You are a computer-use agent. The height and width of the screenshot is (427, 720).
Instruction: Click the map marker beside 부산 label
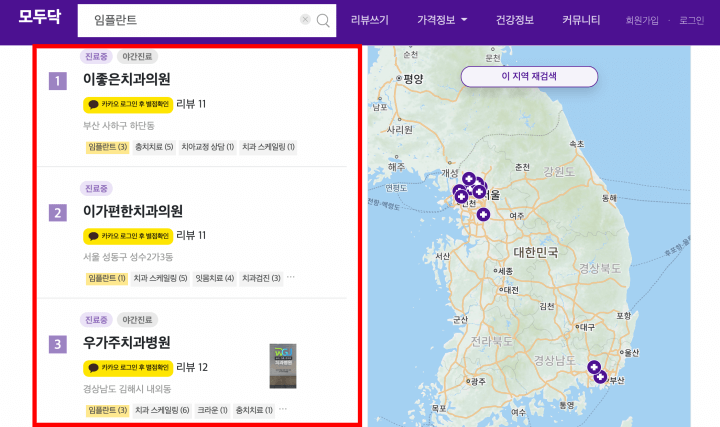pos(600,377)
